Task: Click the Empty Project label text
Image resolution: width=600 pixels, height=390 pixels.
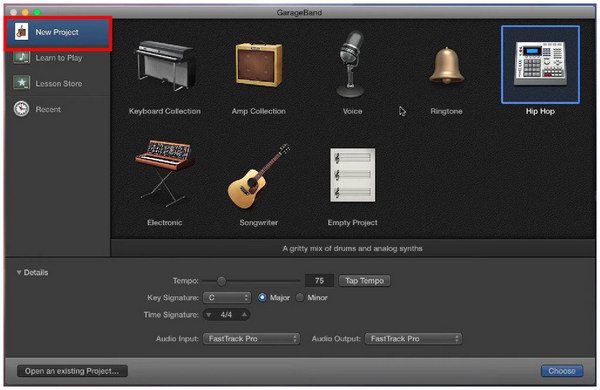Action: (x=352, y=223)
